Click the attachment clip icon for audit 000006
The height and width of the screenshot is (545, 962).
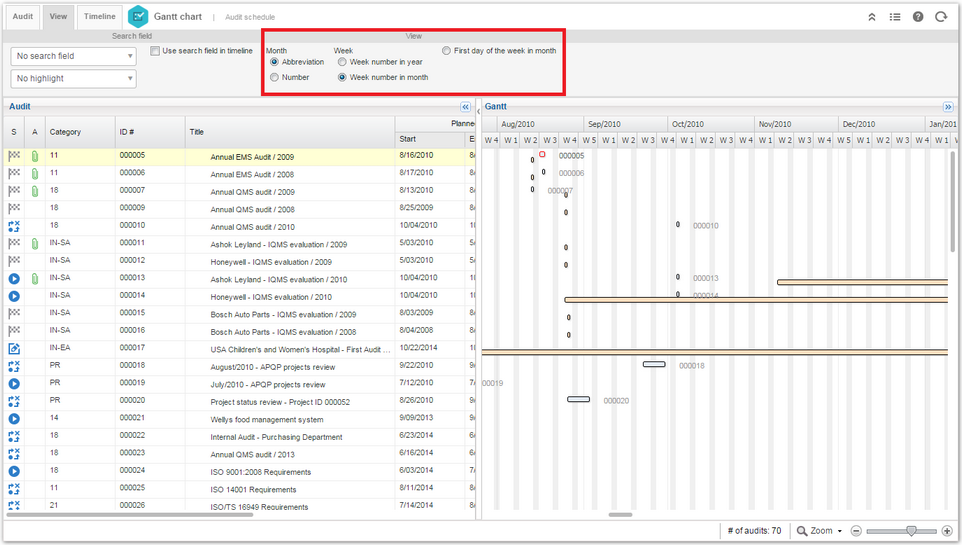click(x=35, y=174)
